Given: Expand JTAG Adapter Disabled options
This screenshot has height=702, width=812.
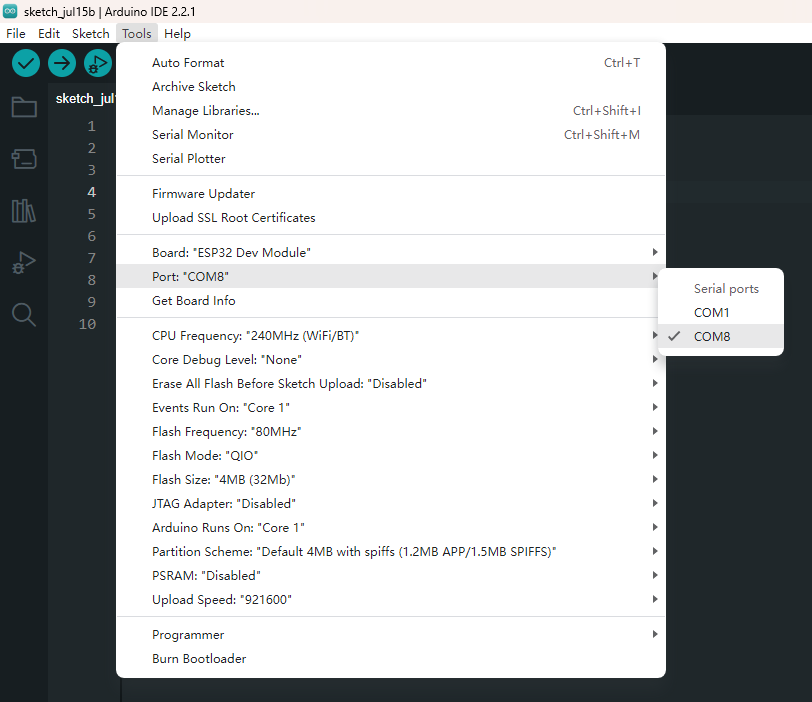Looking at the screenshot, I should 391,504.
